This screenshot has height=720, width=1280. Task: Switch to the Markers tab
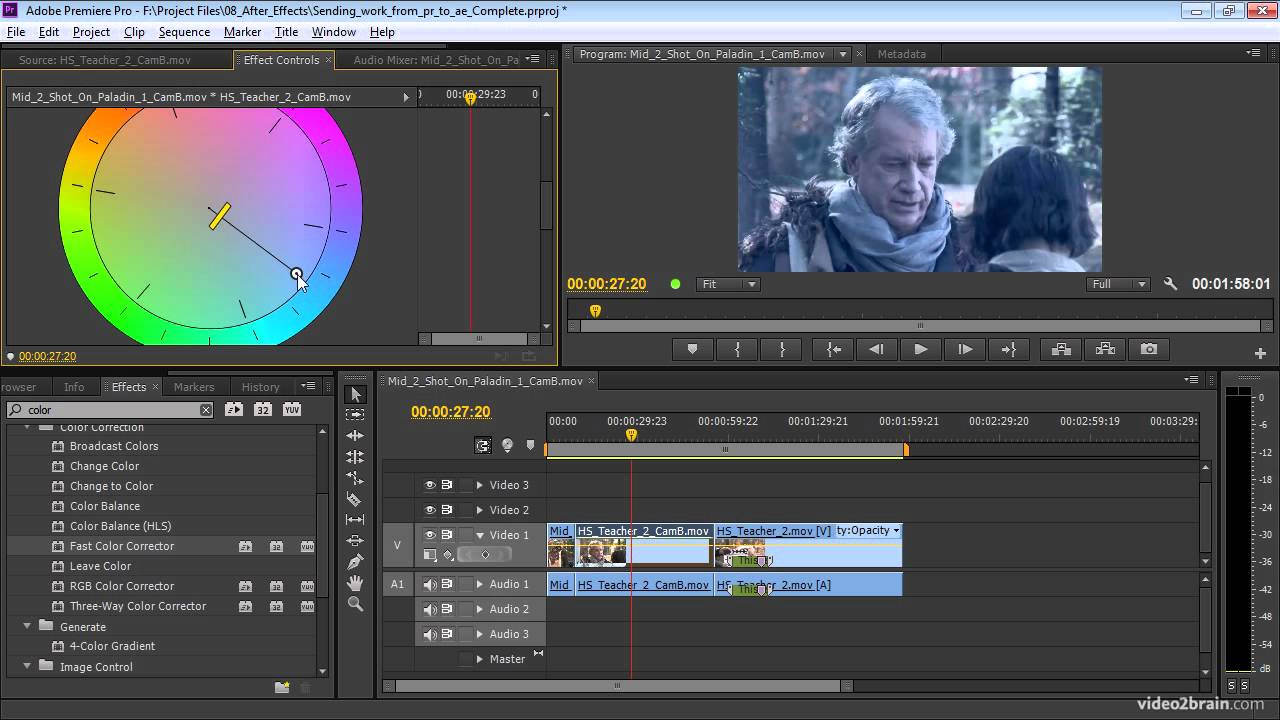coord(194,387)
